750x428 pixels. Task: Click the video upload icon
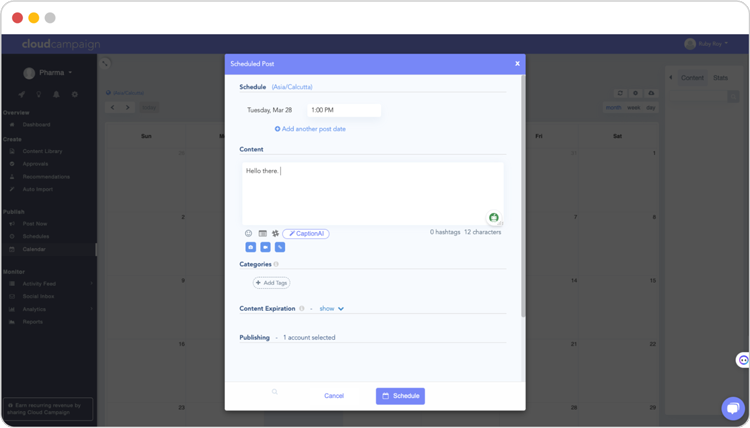pyautogui.click(x=265, y=247)
